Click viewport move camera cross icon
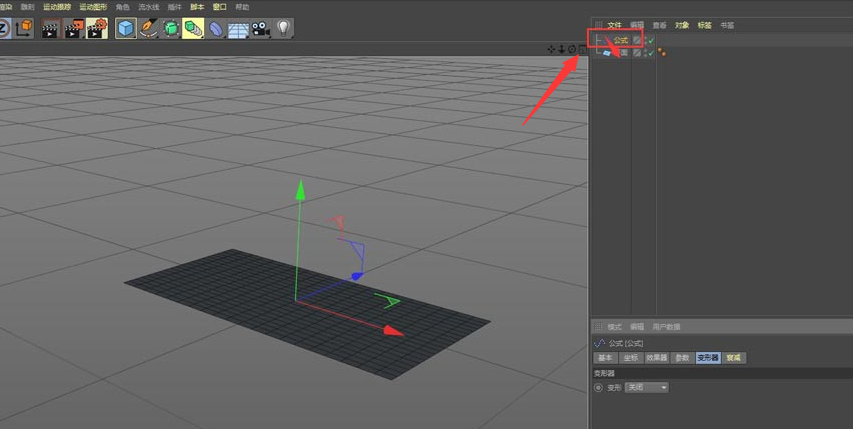This screenshot has width=853, height=429. click(551, 49)
